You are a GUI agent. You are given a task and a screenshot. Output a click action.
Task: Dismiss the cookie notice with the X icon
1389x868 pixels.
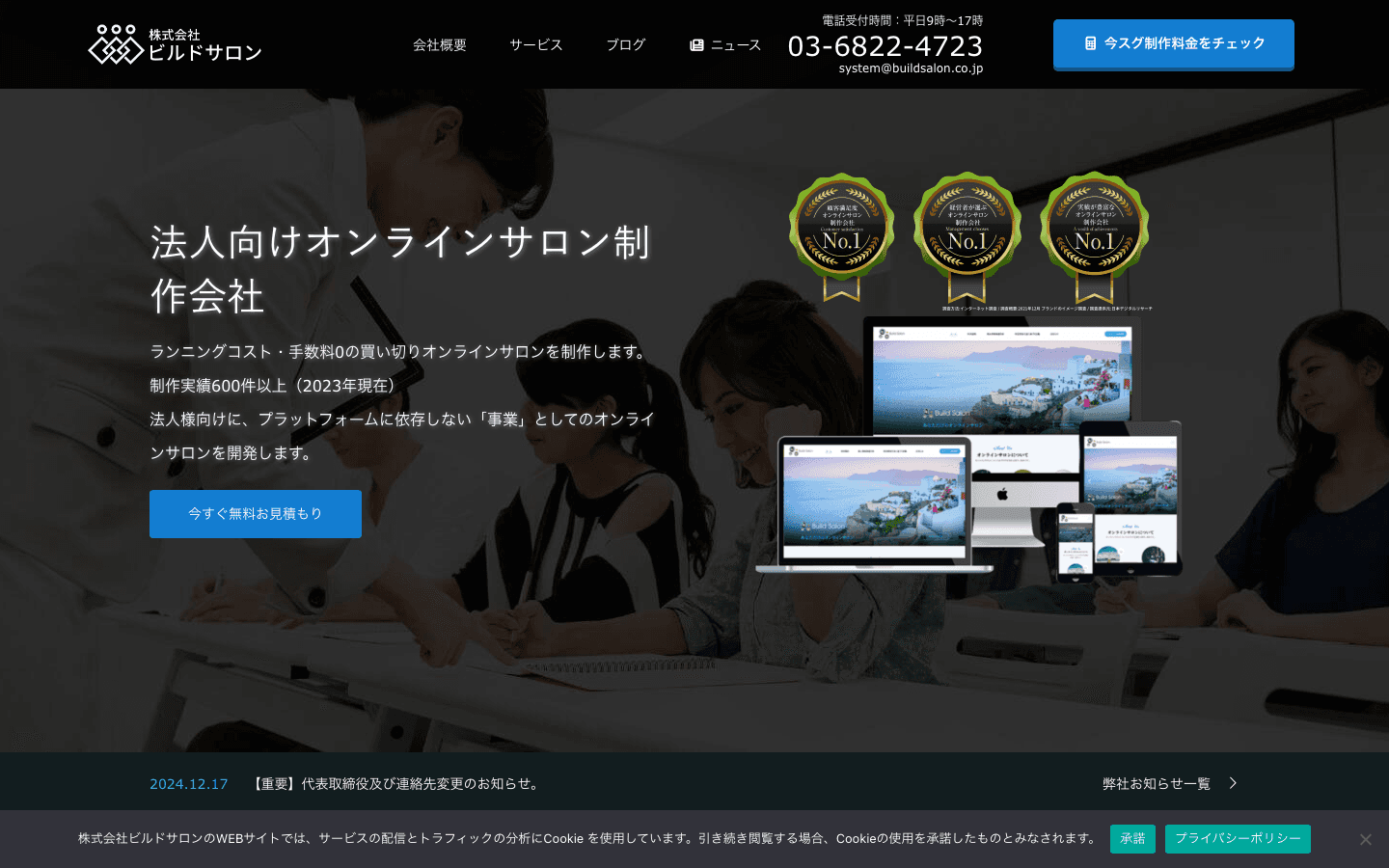click(x=1365, y=839)
